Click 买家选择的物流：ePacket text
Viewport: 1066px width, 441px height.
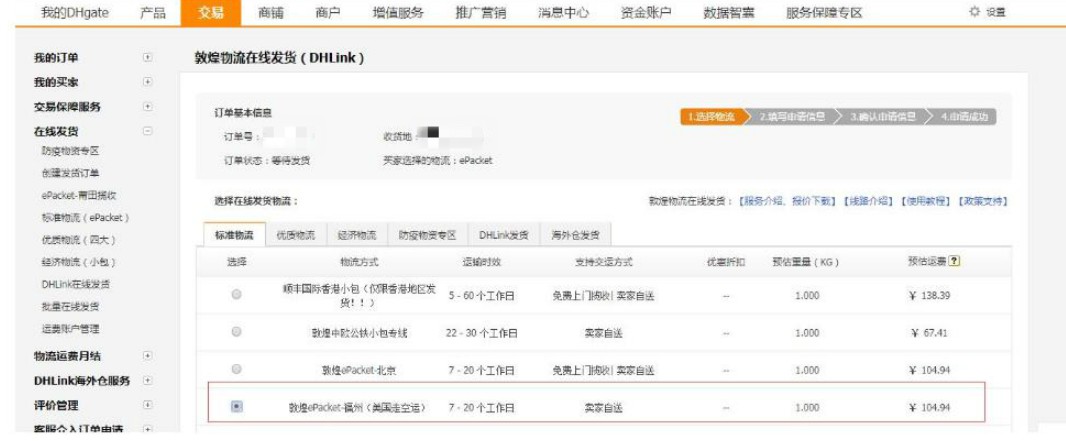(x=438, y=161)
